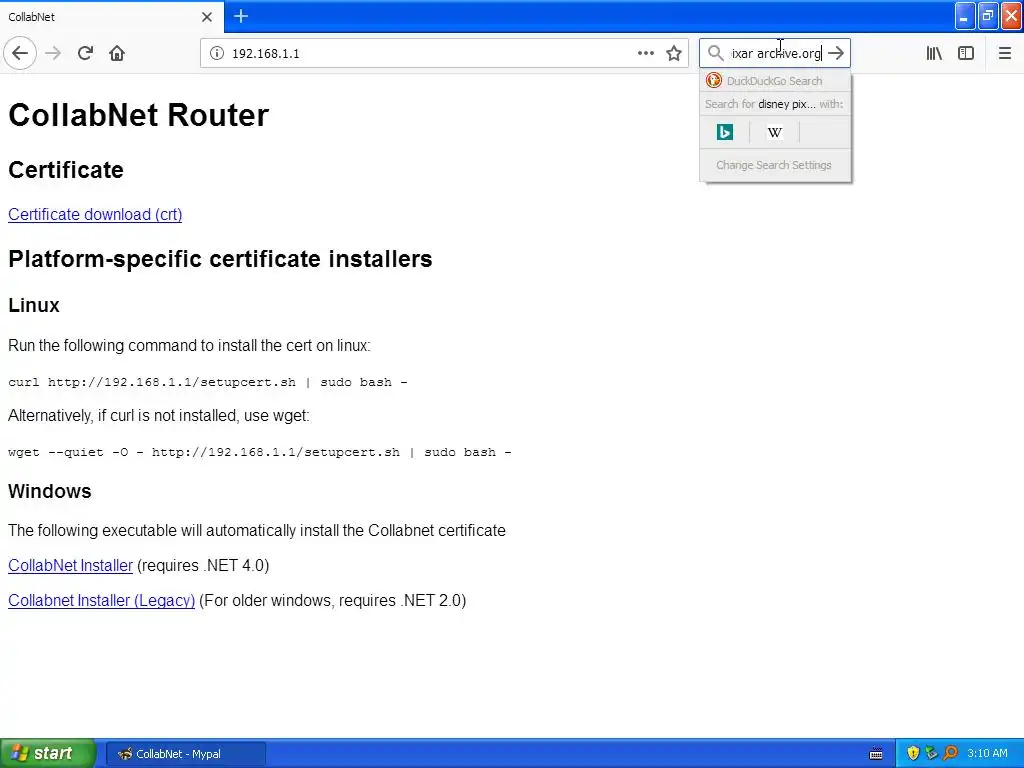Show site information for 192.168.1.1
Viewport: 1024px width, 768px height.
click(x=217, y=53)
